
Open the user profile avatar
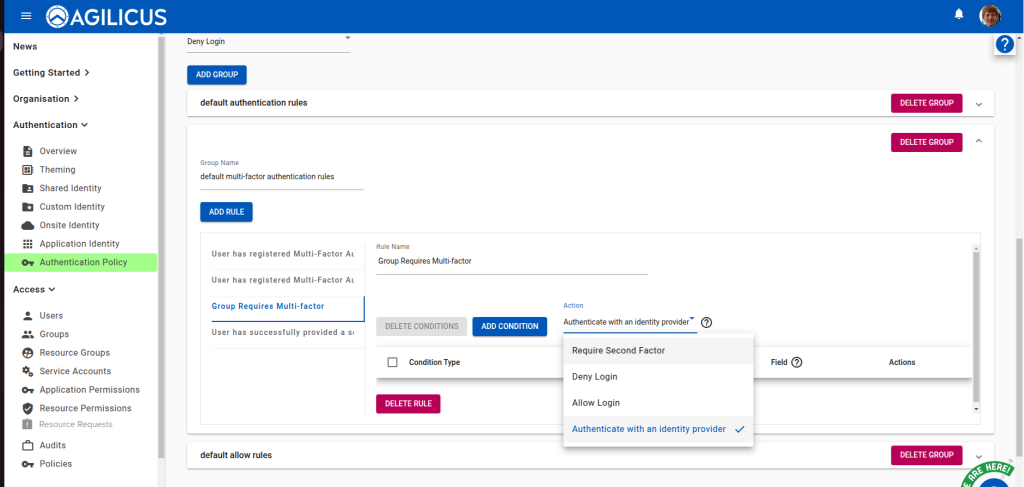[x=990, y=15]
